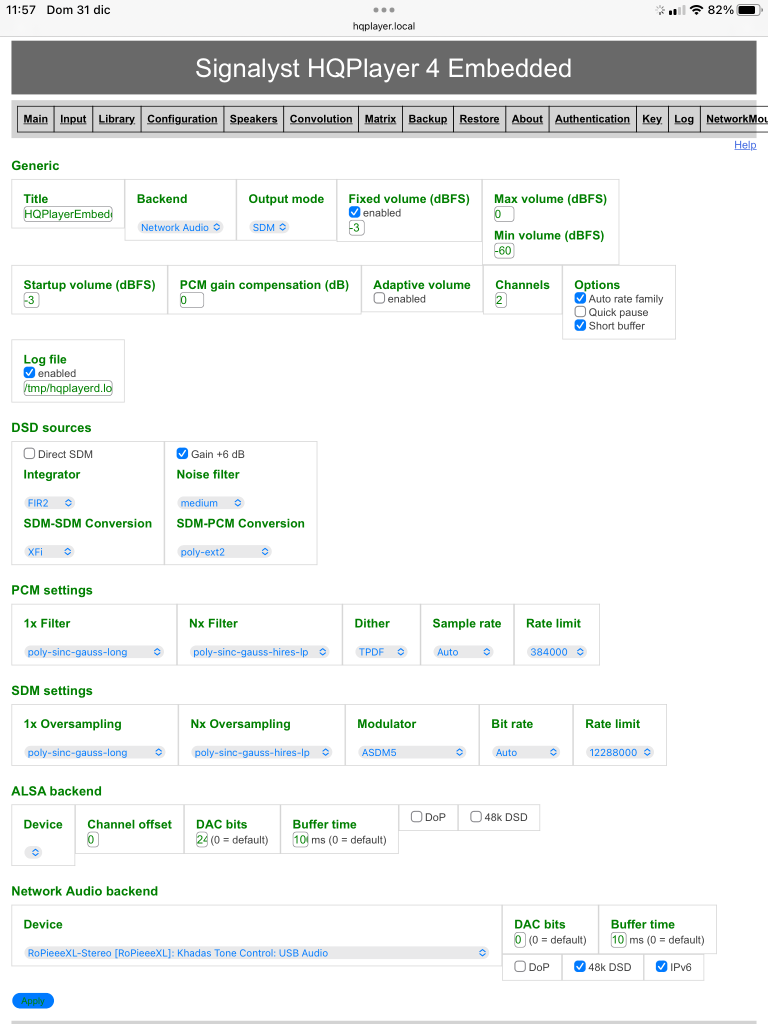This screenshot has height=1024, width=768.
Task: Enable the Adaptive volume checkbox
Action: tap(379, 298)
